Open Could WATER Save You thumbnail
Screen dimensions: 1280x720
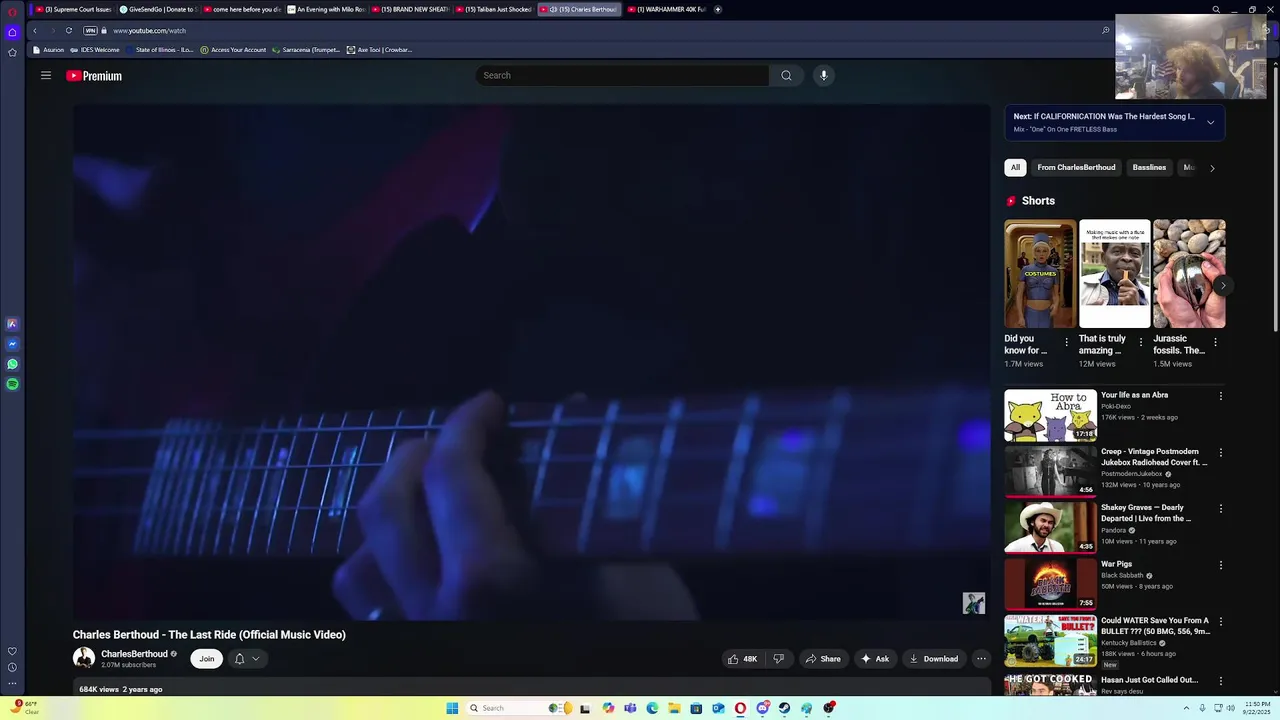pyautogui.click(x=1050, y=640)
